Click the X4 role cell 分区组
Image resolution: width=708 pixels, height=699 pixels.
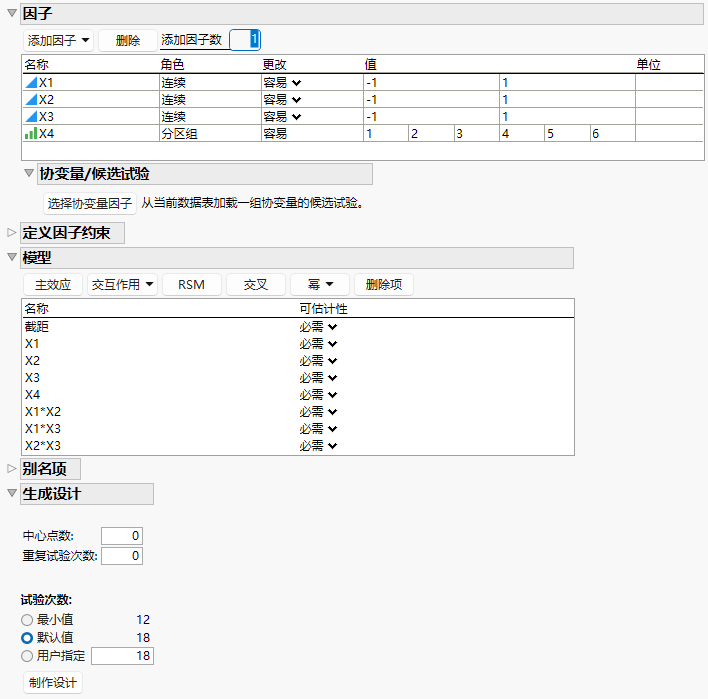click(210, 134)
